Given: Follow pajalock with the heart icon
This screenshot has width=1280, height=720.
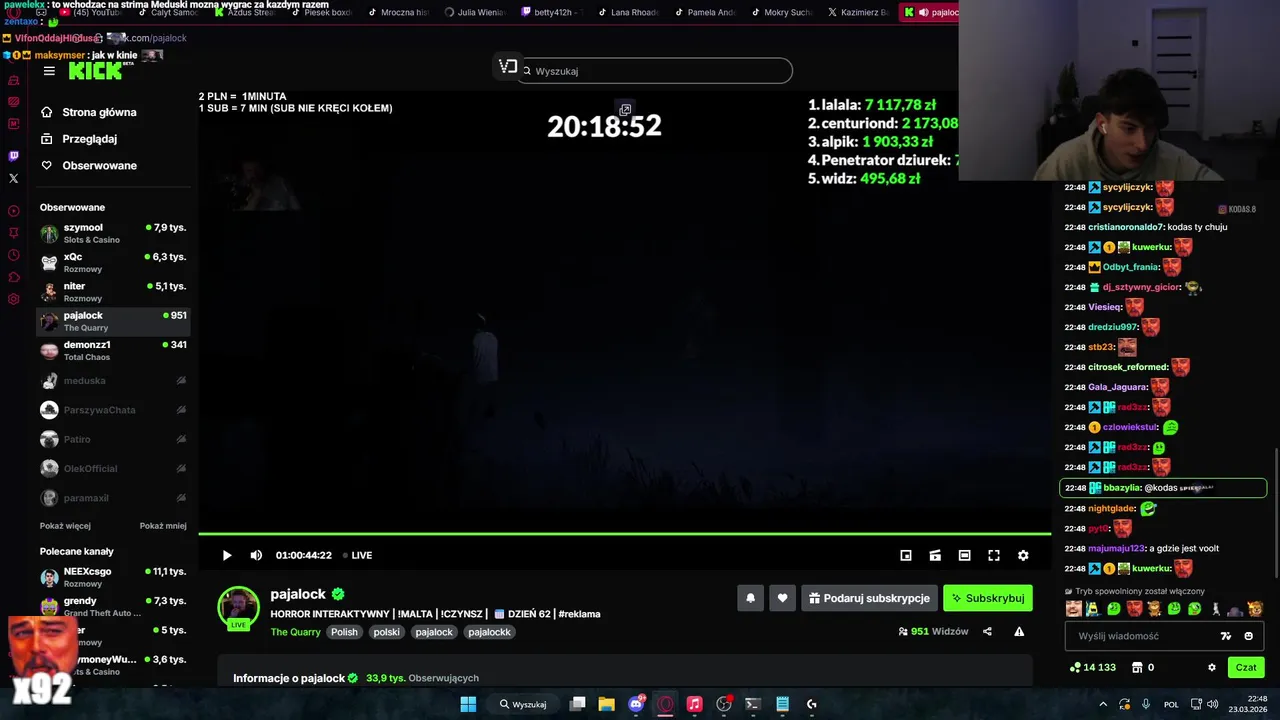Looking at the screenshot, I should 783,598.
